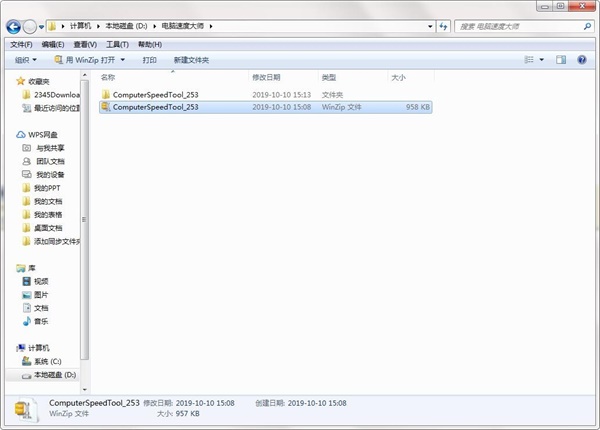Open the address bar history dropdown
Viewport: 600px width, 430px height.
pos(430,26)
